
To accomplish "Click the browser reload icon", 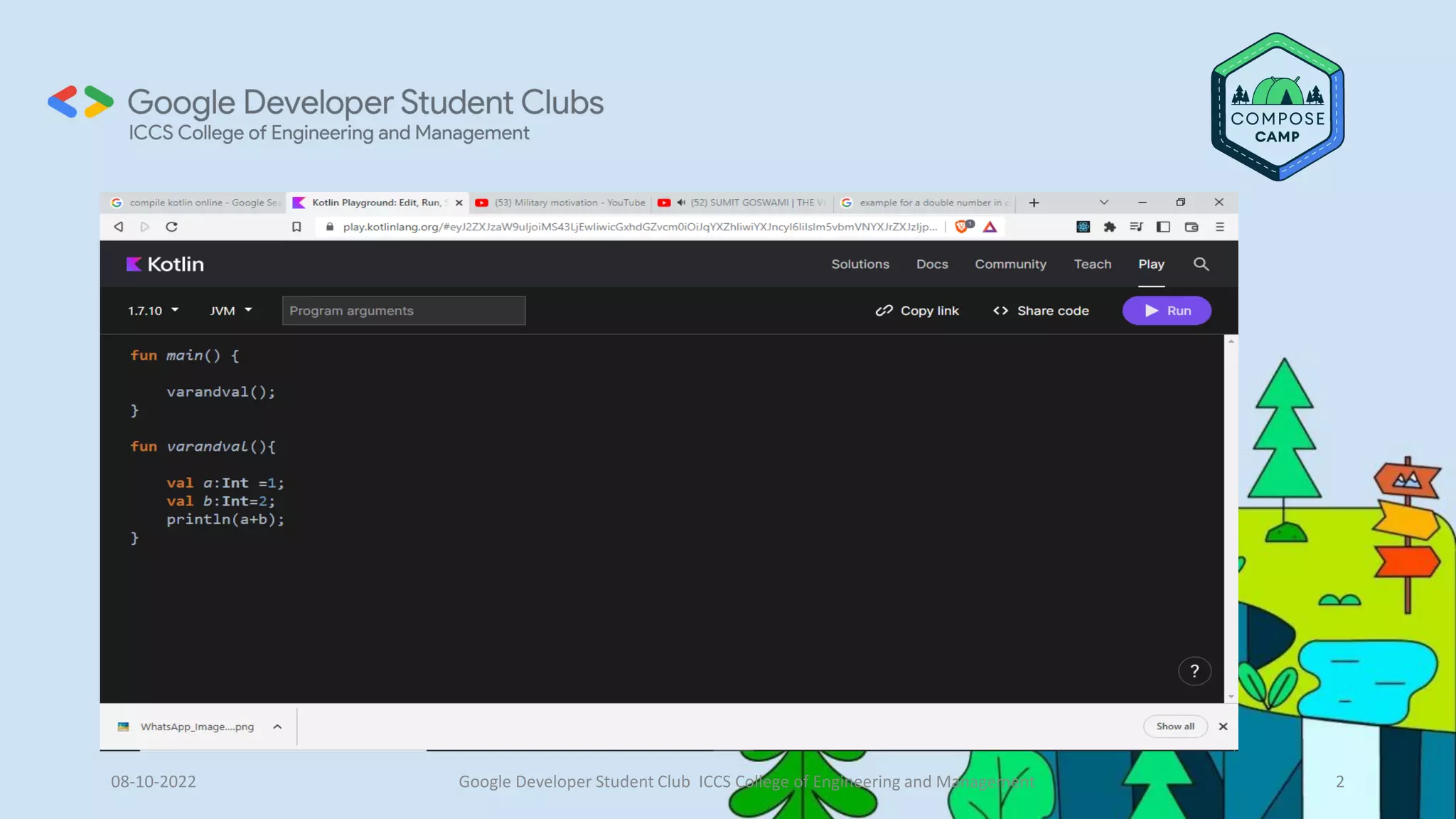I will 171,227.
